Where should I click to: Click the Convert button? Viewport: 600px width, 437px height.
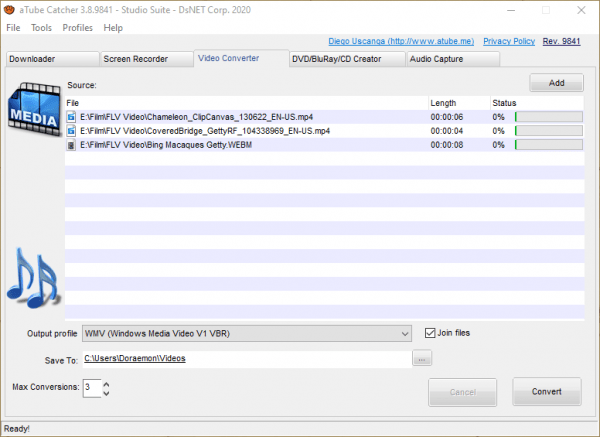coord(547,392)
